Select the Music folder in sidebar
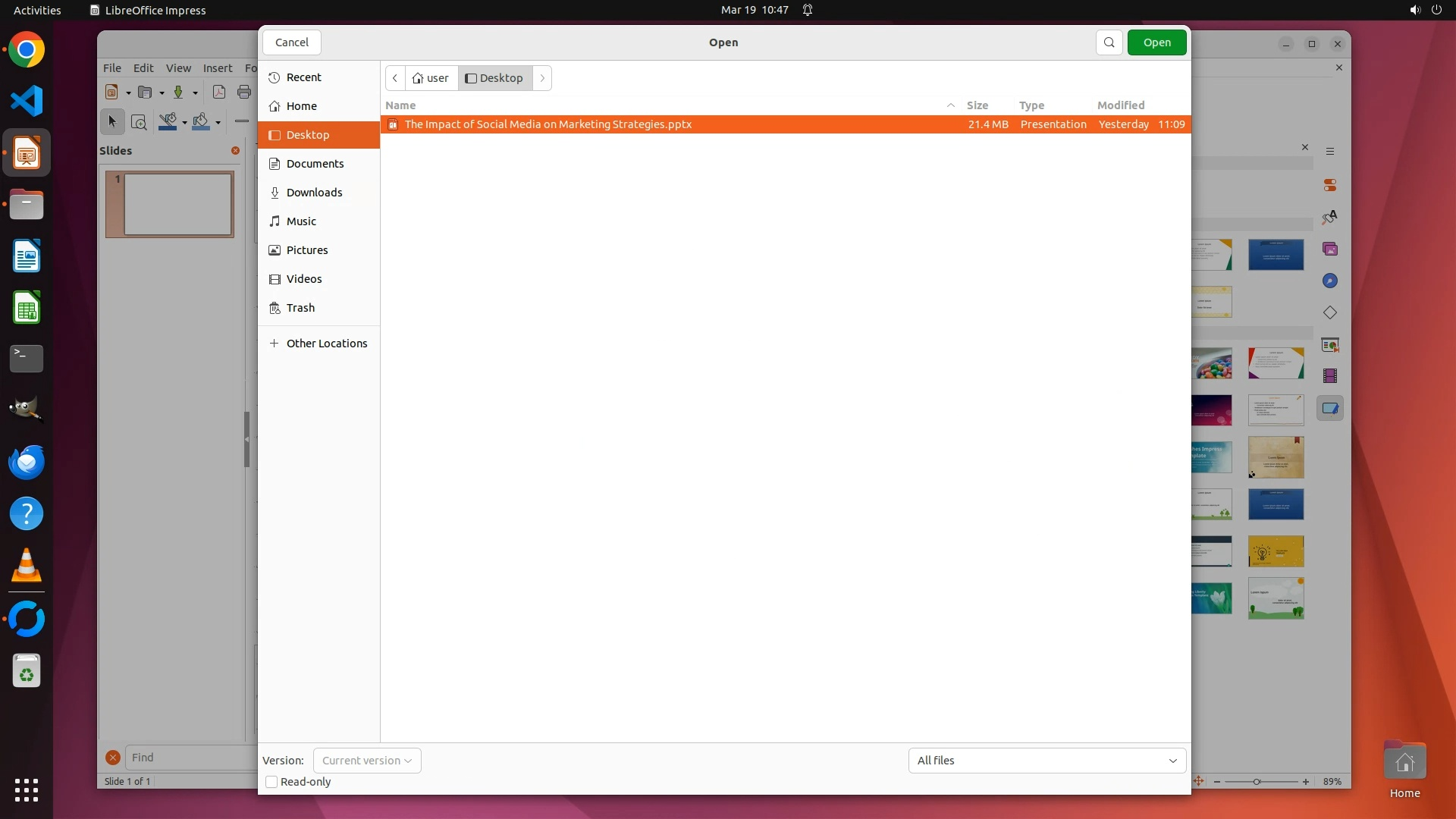Viewport: 1456px width, 819px height. [301, 221]
